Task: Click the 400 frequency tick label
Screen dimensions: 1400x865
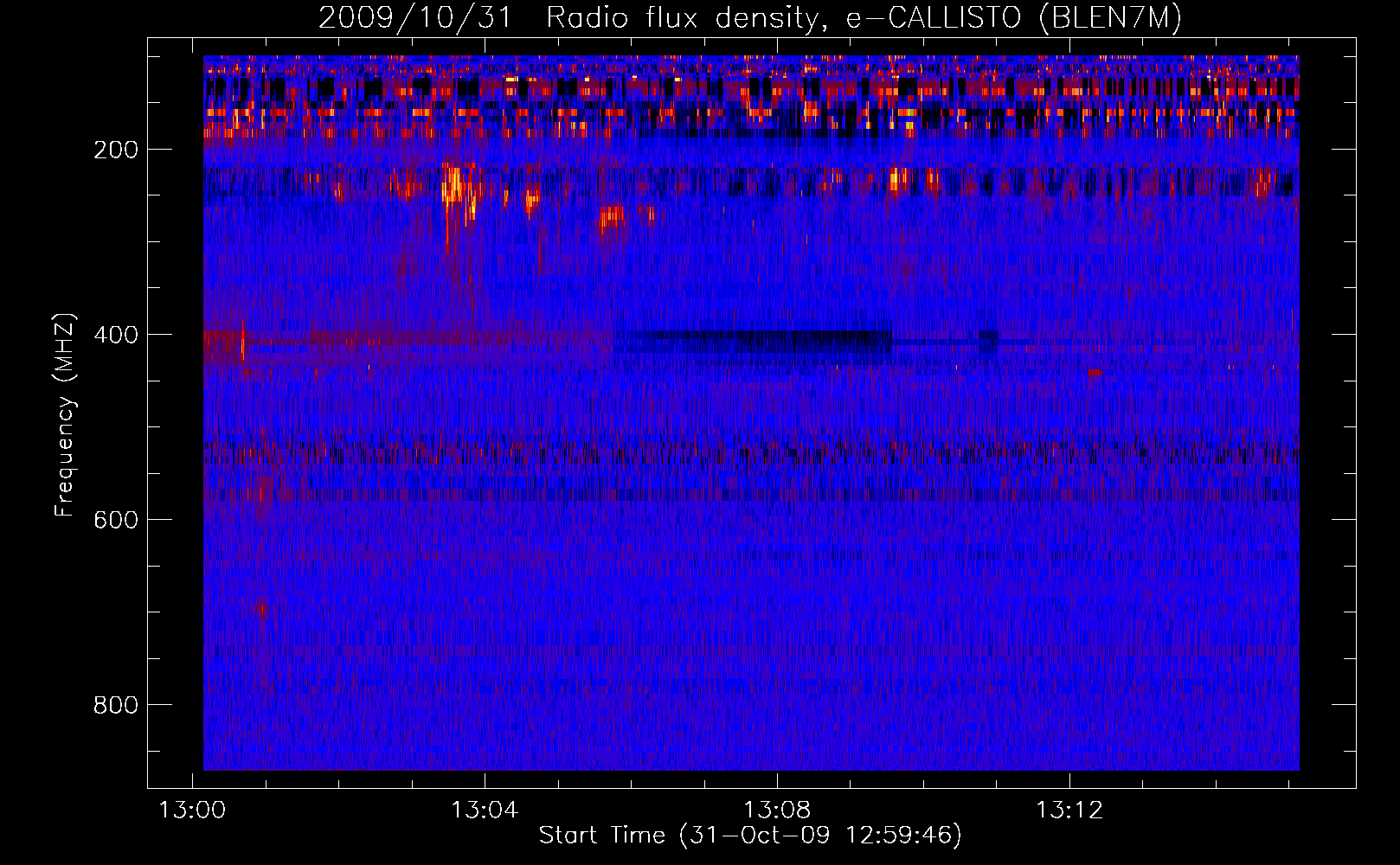Action: point(116,335)
